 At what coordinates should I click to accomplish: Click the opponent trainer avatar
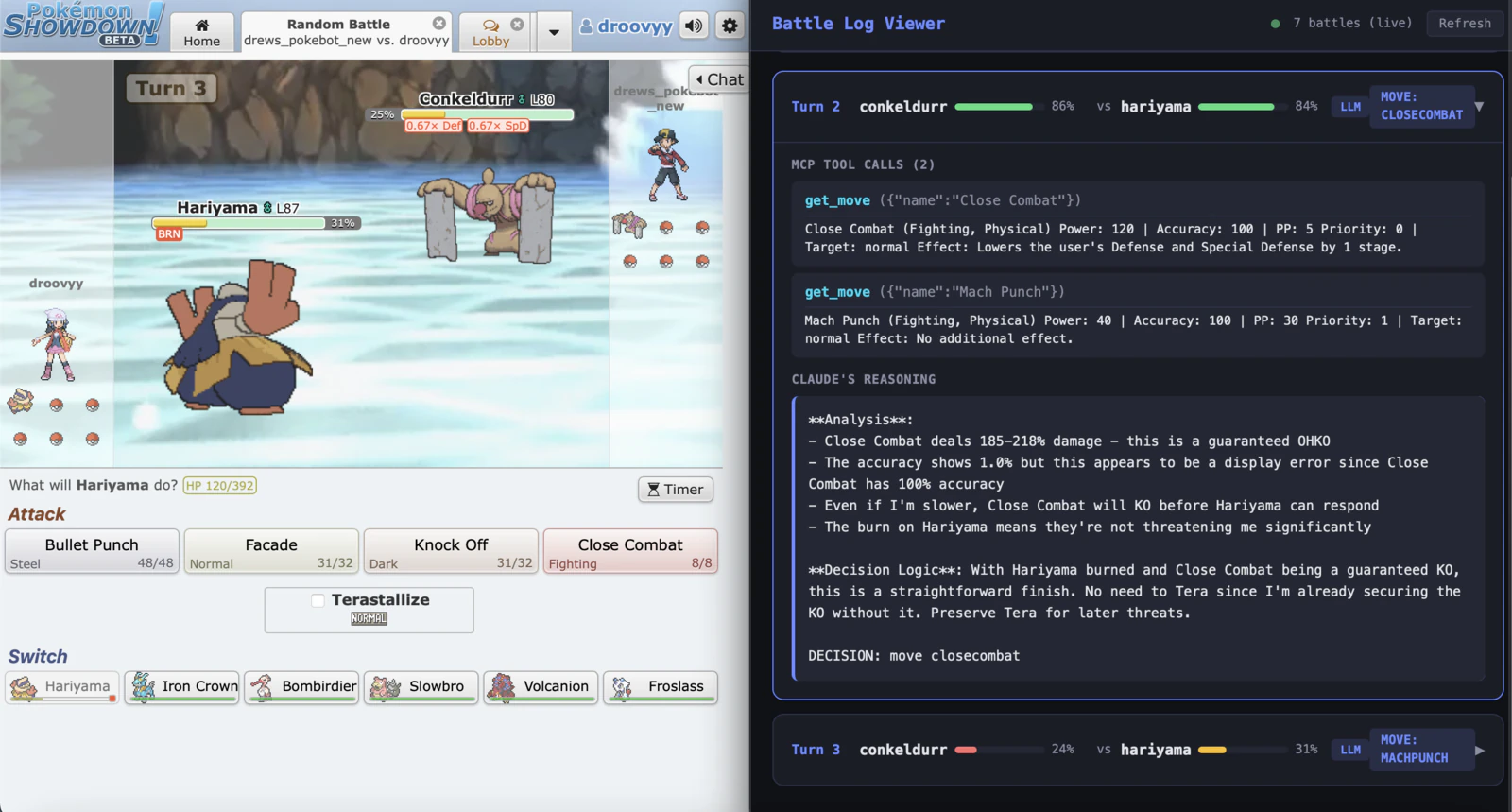(668, 164)
